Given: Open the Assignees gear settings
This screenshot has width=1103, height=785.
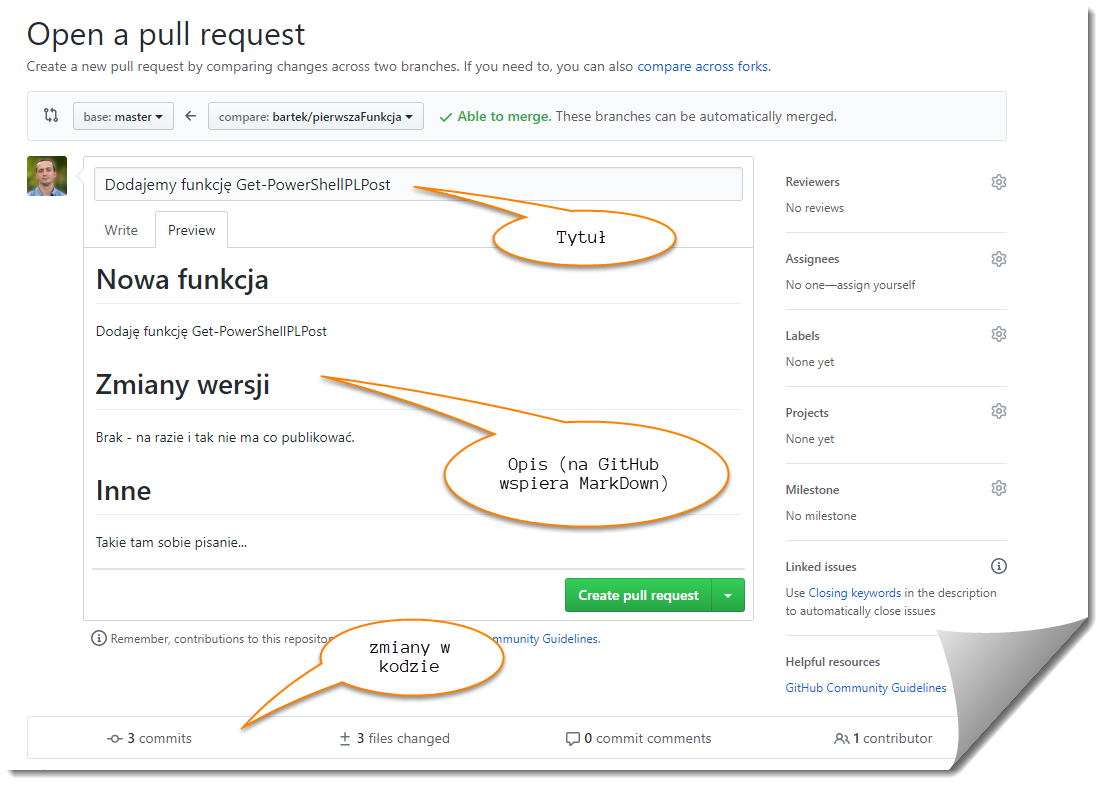Looking at the screenshot, I should point(998,259).
